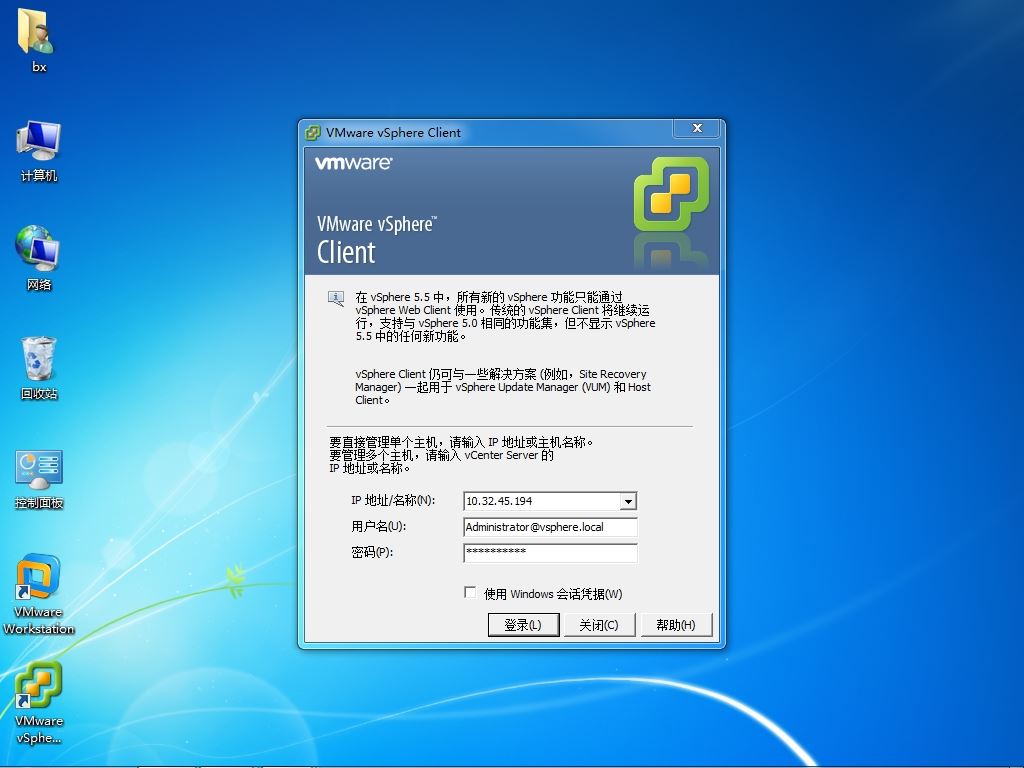The height and width of the screenshot is (768, 1024).
Task: Click the 密码(P): label
Action: tap(372, 552)
